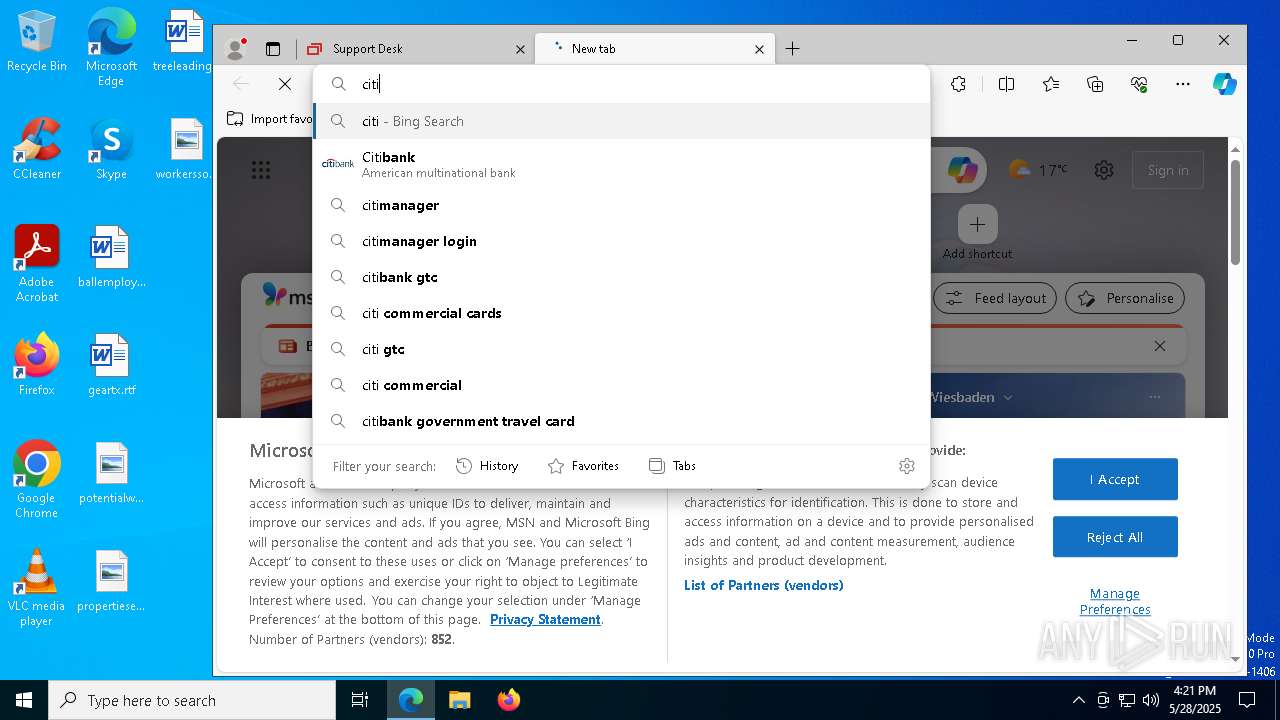Stop loading the page
This screenshot has width=1280, height=720.
[x=284, y=84]
